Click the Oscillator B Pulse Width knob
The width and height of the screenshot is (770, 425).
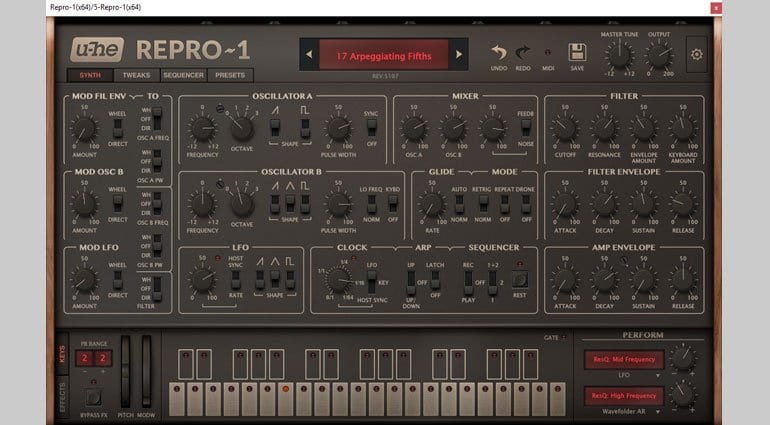339,204
